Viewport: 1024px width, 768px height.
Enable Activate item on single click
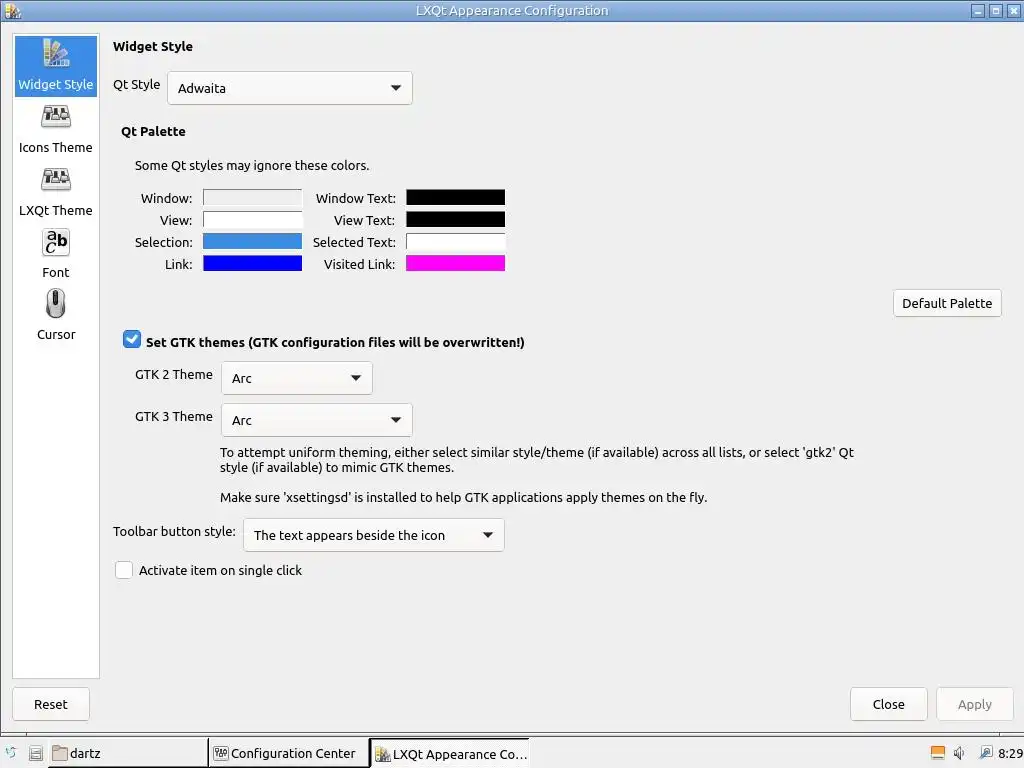click(x=123, y=570)
